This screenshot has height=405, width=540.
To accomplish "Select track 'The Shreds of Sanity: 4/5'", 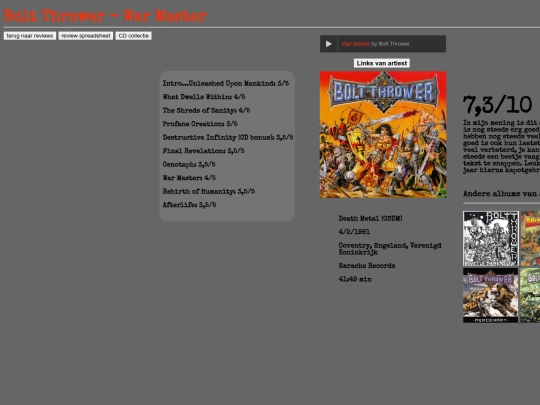I will pyautogui.click(x=206, y=110).
